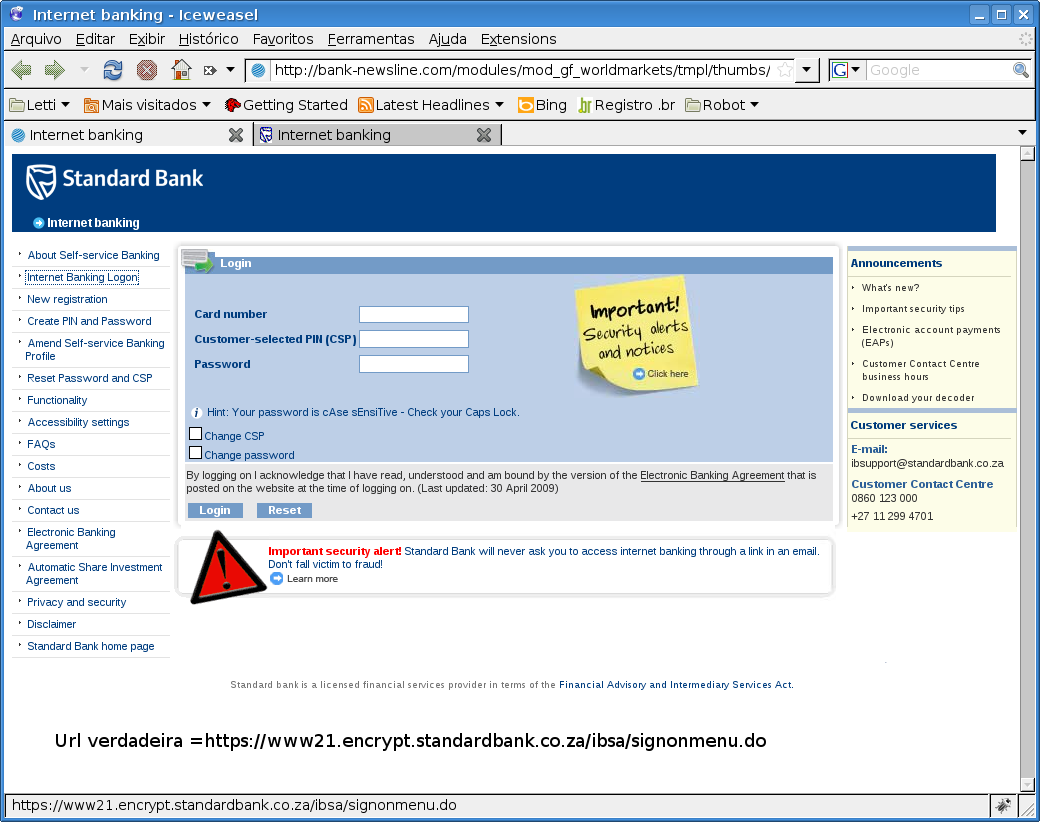
Task: Expand the Mais visitados folder
Action: pos(147,105)
